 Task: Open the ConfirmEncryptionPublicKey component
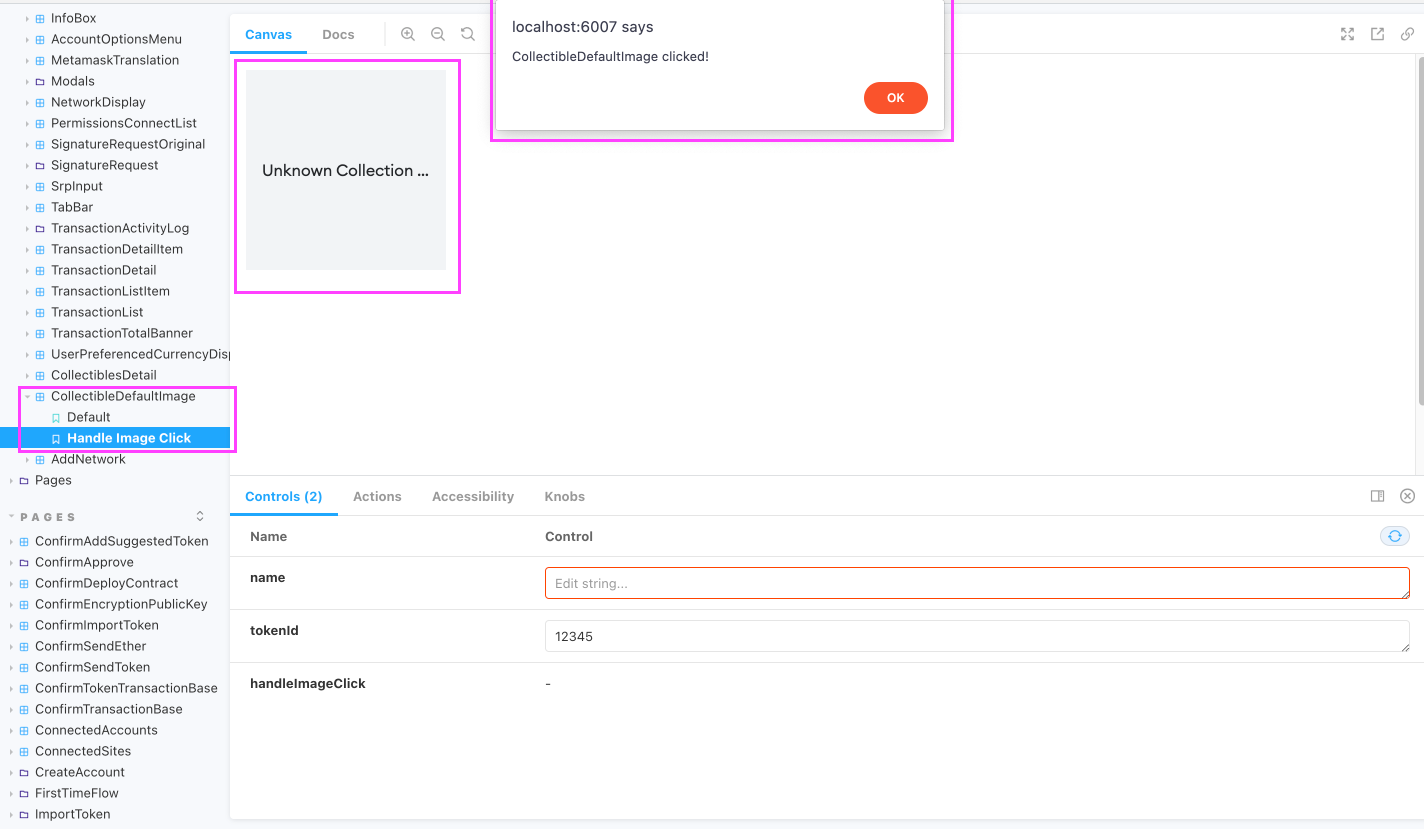click(121, 604)
